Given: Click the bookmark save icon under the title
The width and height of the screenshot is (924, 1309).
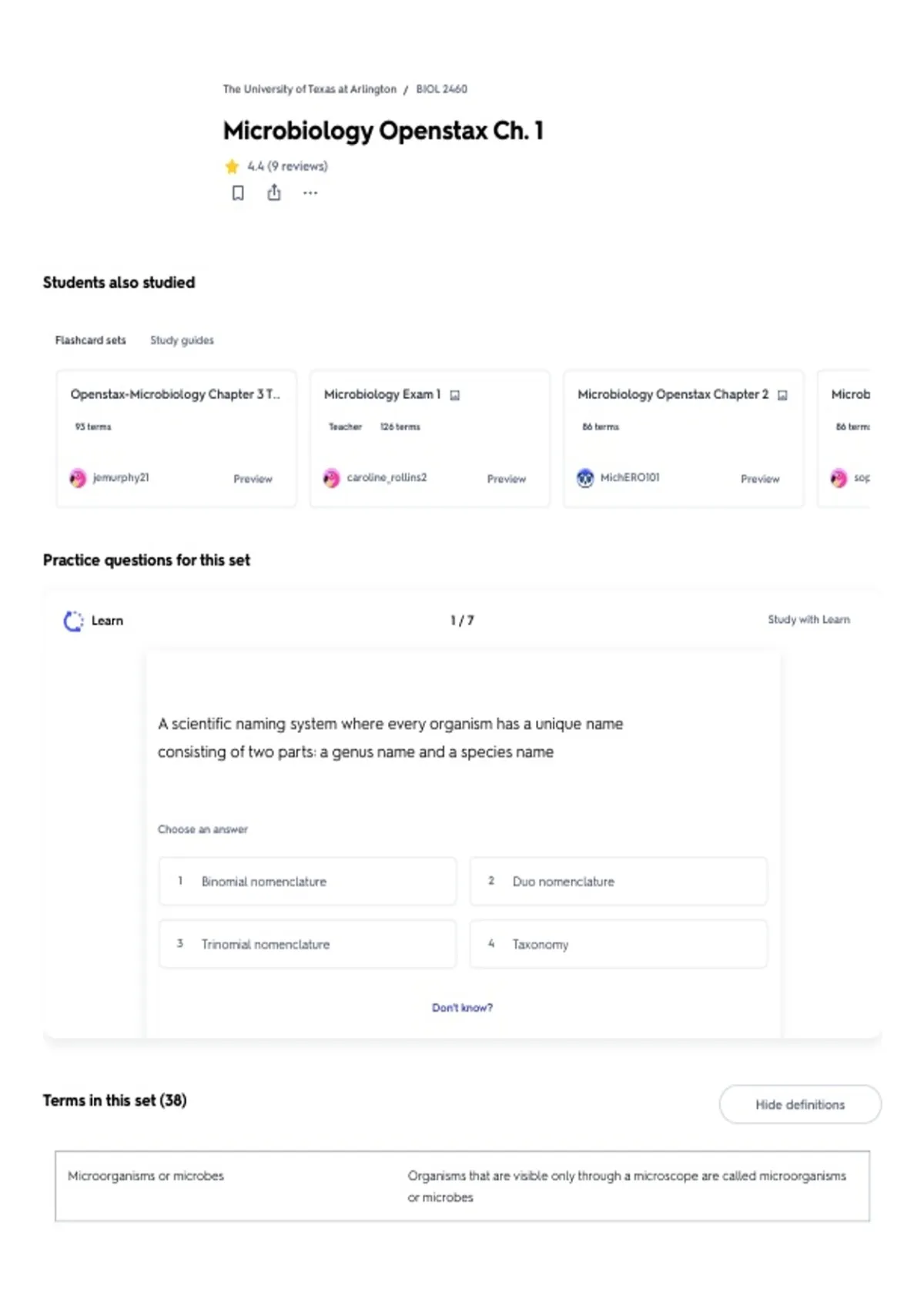Looking at the screenshot, I should pyautogui.click(x=238, y=192).
